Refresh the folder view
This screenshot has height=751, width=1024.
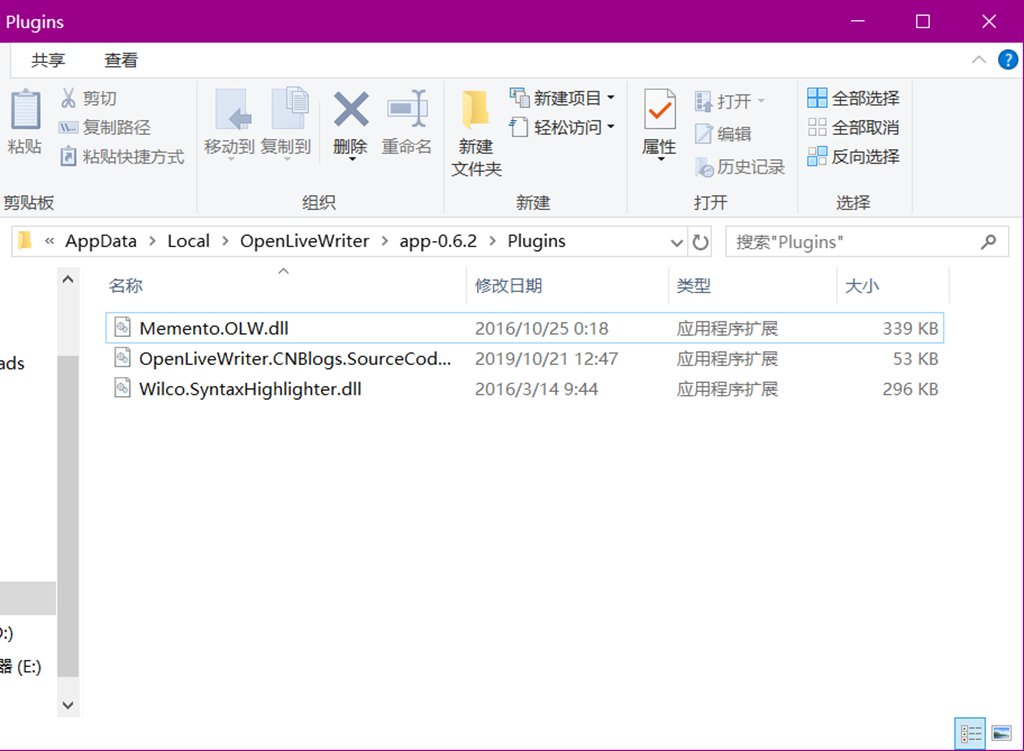(x=698, y=240)
